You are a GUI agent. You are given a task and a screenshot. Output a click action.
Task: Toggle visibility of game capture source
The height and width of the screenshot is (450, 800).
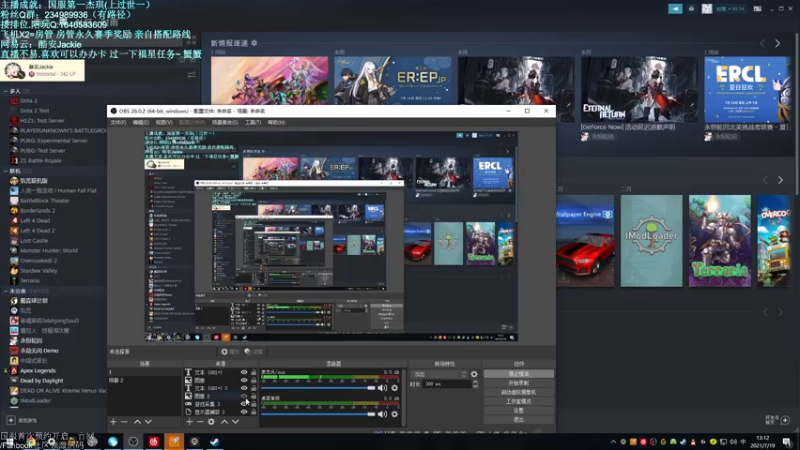(244, 404)
